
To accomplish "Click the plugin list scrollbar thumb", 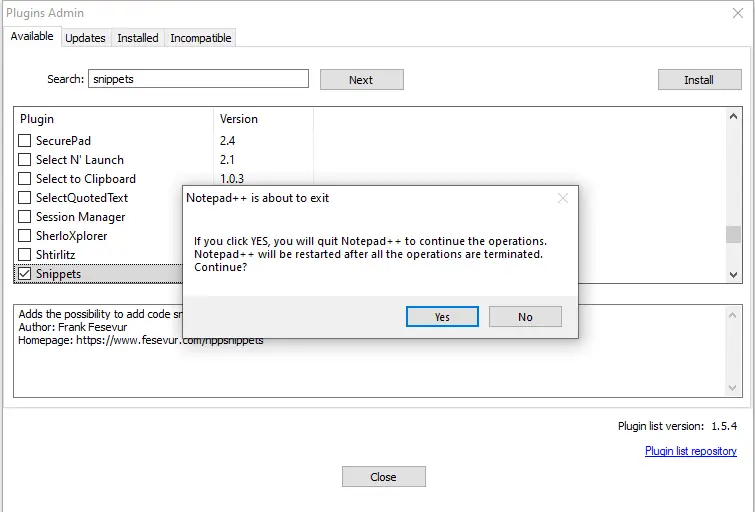I will [x=733, y=235].
